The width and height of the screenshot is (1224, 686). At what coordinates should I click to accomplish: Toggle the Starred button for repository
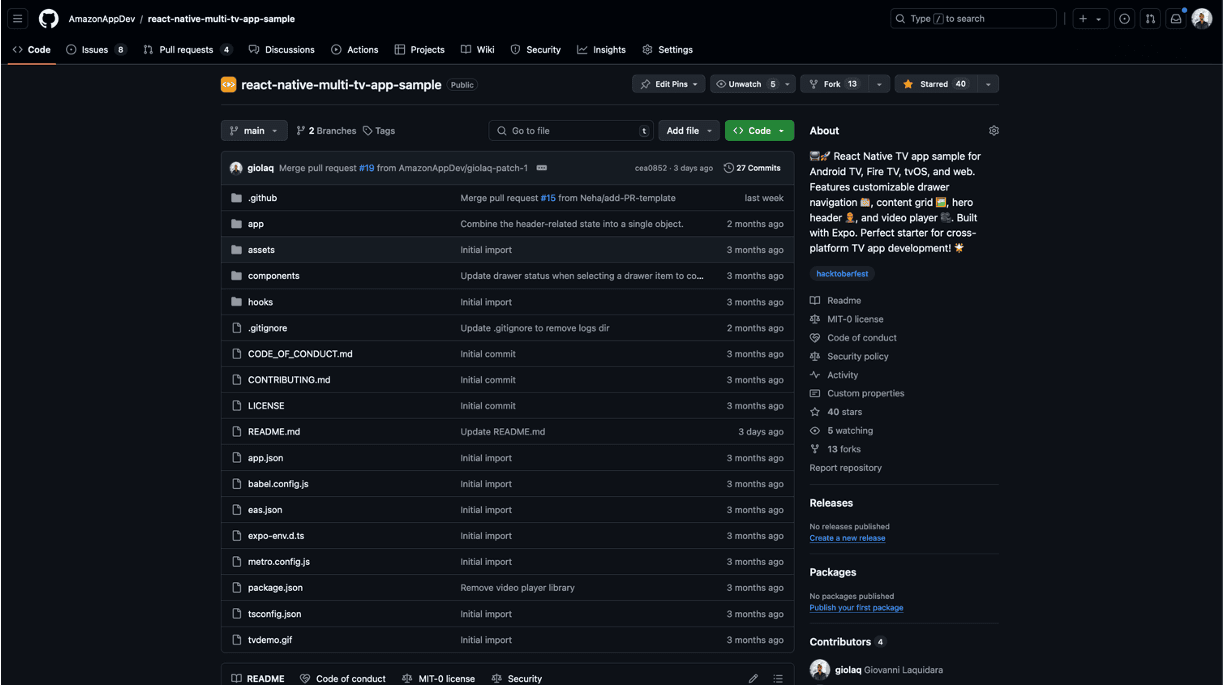(935, 84)
